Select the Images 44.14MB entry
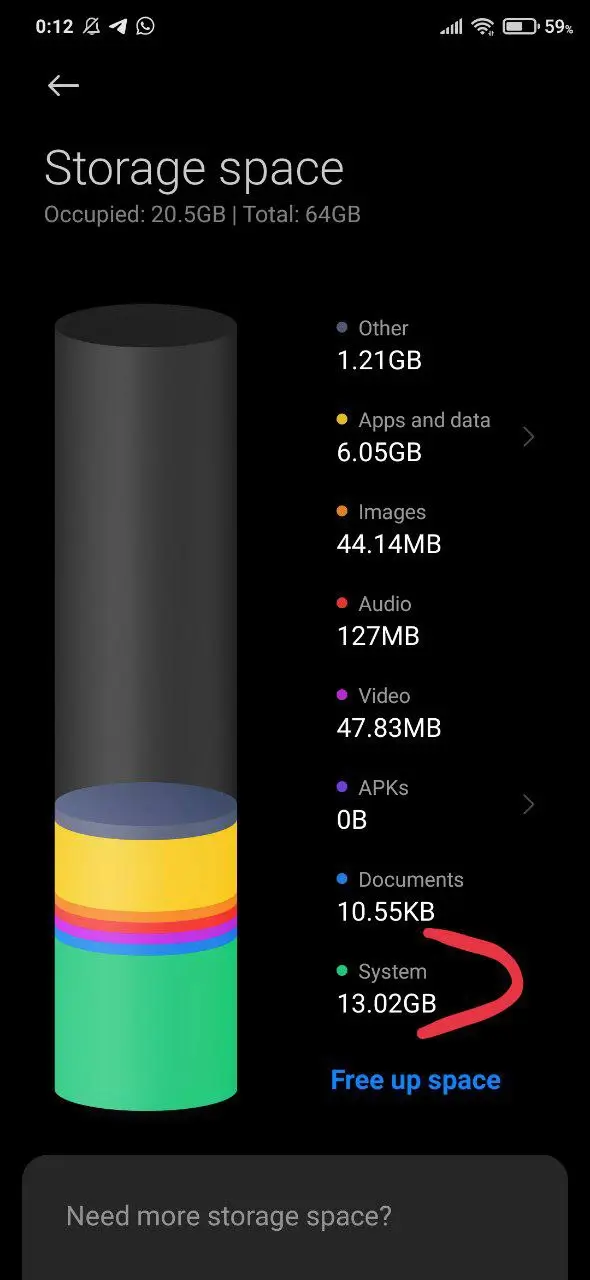This screenshot has width=590, height=1280. pos(390,528)
